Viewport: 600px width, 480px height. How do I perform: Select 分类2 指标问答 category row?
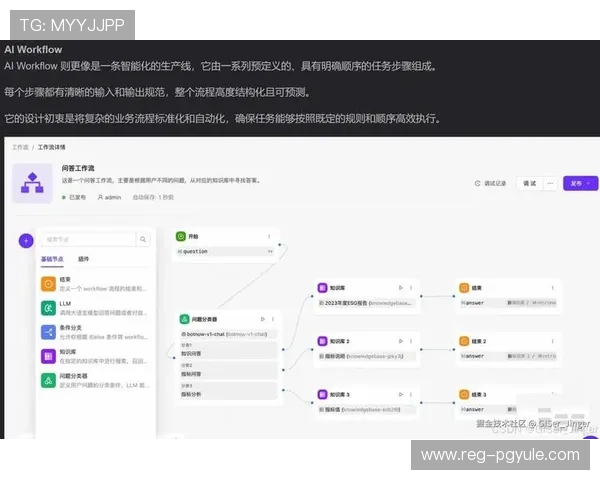tap(228, 371)
